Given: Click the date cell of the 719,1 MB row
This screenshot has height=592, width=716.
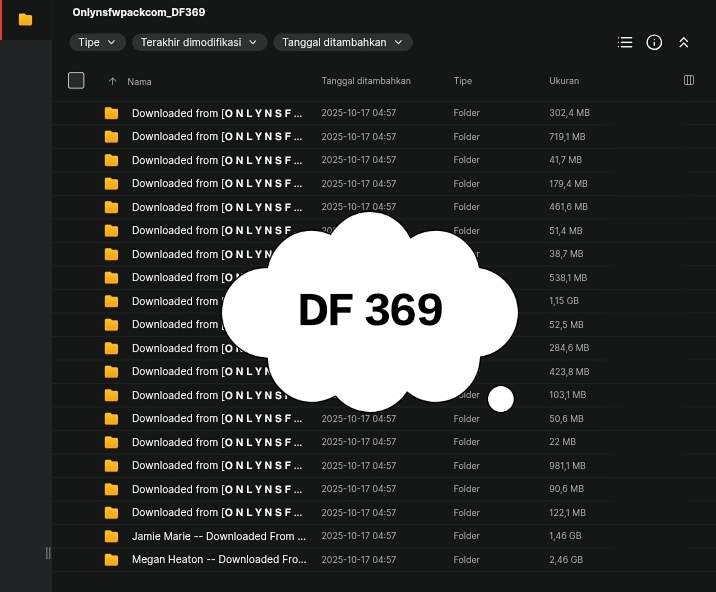Looking at the screenshot, I should pos(358,137).
